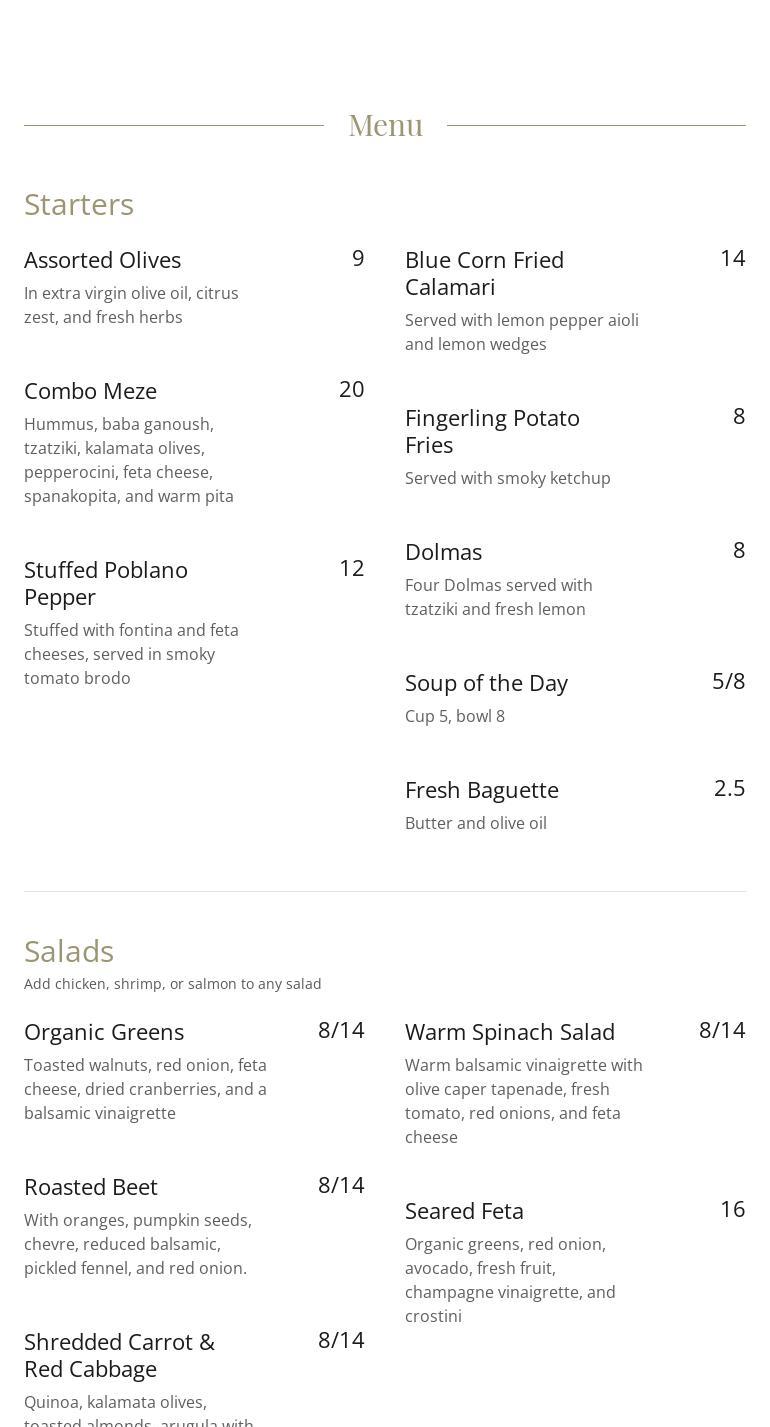
Task: Select the Warm Spinach Salad title
Action: (x=509, y=1032)
